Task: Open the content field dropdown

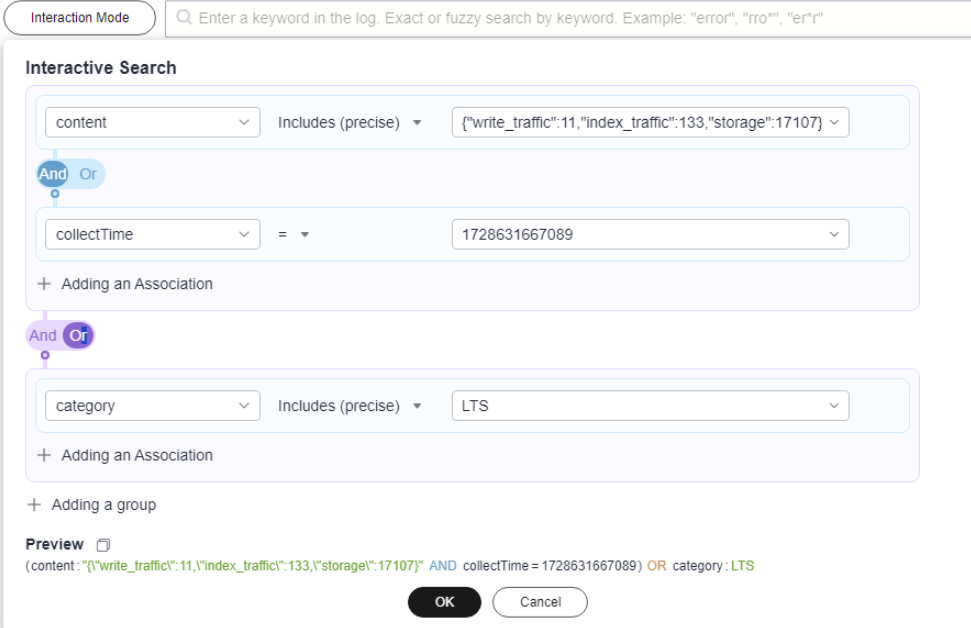Action: [152, 123]
